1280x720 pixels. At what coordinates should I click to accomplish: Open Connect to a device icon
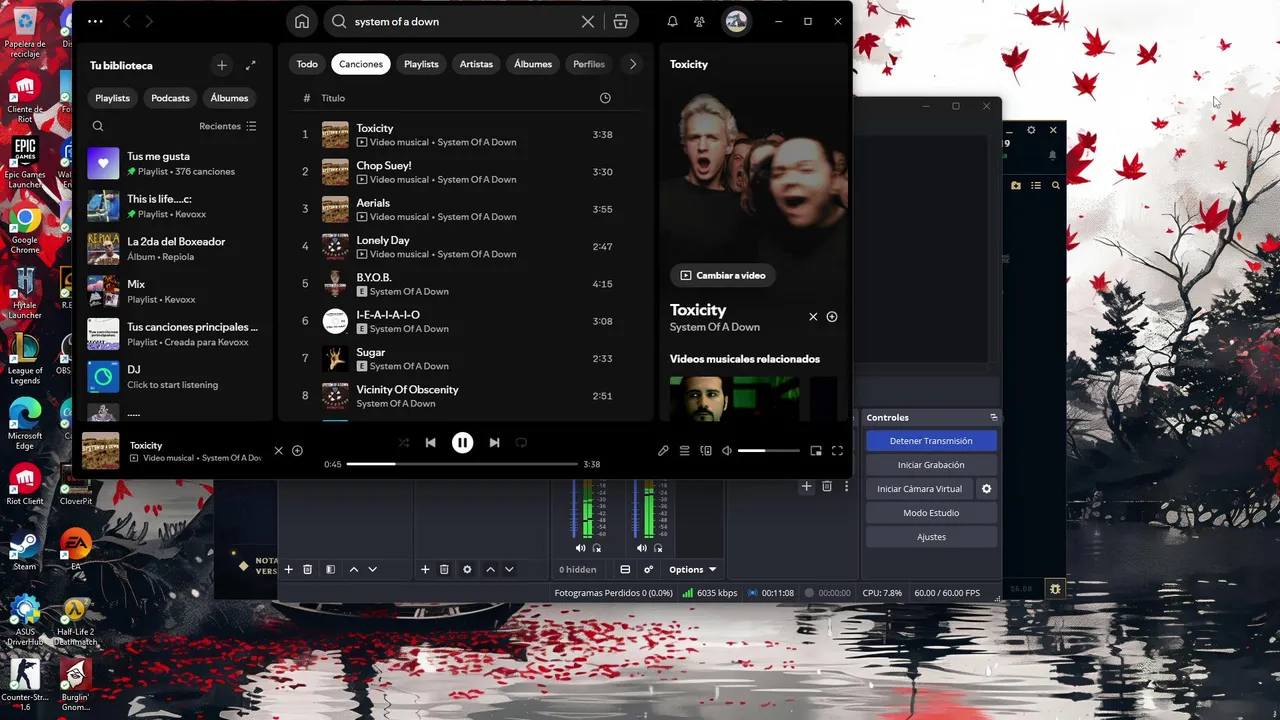pyautogui.click(x=706, y=451)
